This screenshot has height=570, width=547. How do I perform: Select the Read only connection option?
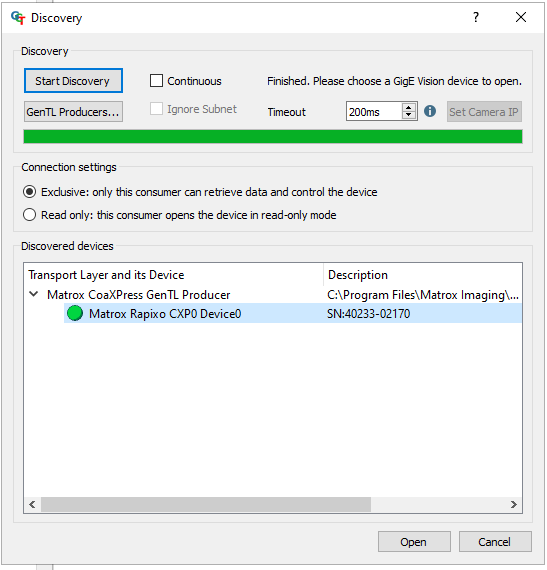pyautogui.click(x=29, y=214)
